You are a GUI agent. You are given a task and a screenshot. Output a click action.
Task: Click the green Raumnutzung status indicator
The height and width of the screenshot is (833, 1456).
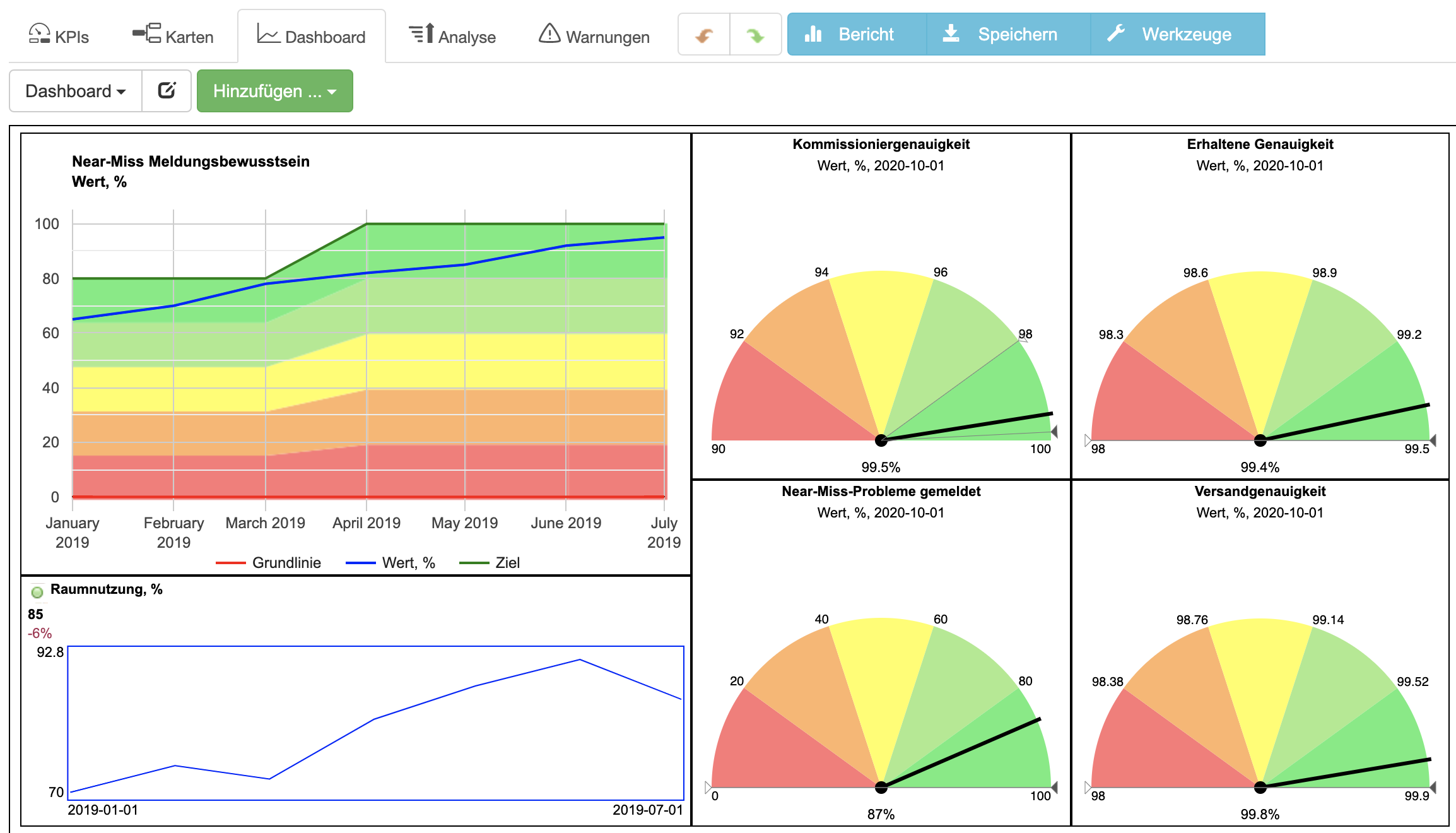(x=37, y=592)
